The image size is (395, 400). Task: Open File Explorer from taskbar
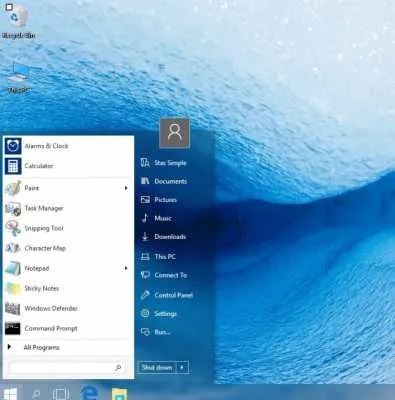pyautogui.click(x=119, y=394)
